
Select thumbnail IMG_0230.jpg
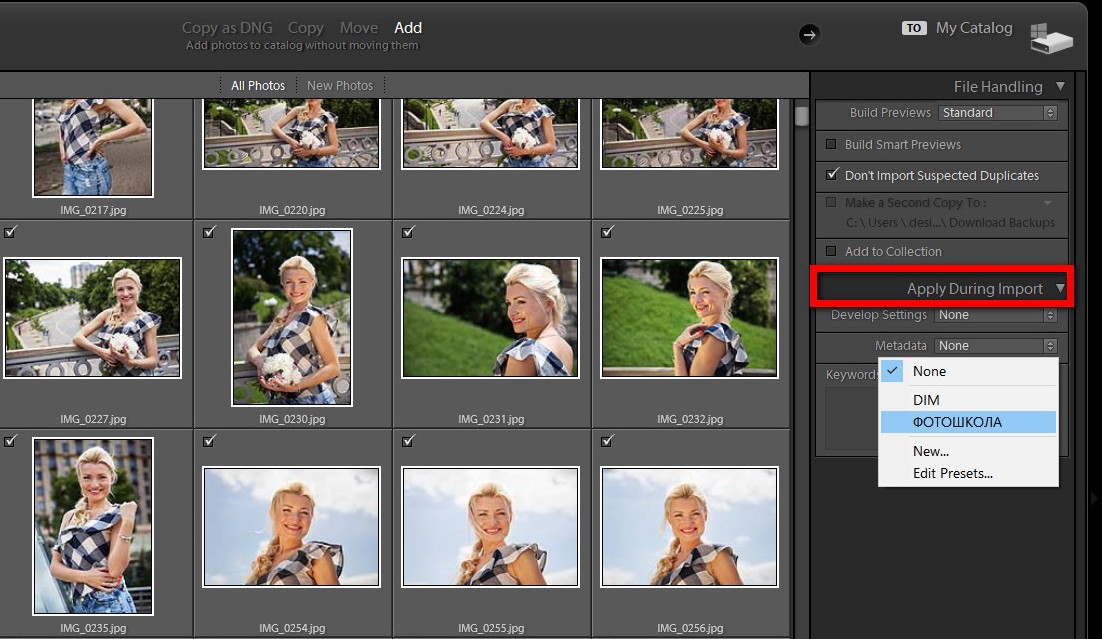(292, 317)
